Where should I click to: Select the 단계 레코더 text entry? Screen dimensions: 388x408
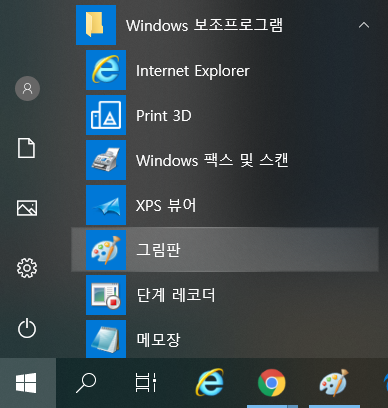point(176,295)
